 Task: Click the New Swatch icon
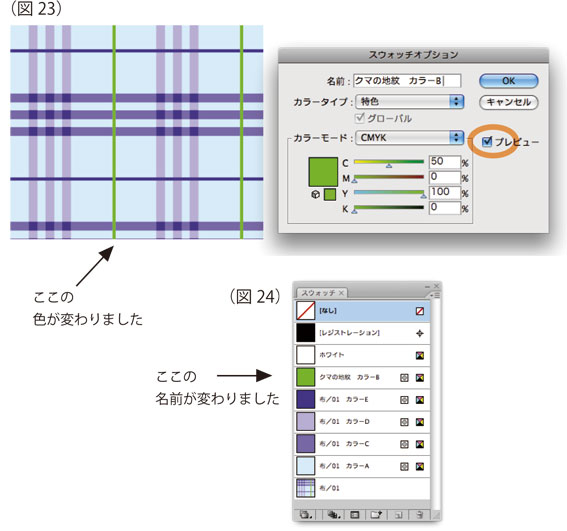398,514
